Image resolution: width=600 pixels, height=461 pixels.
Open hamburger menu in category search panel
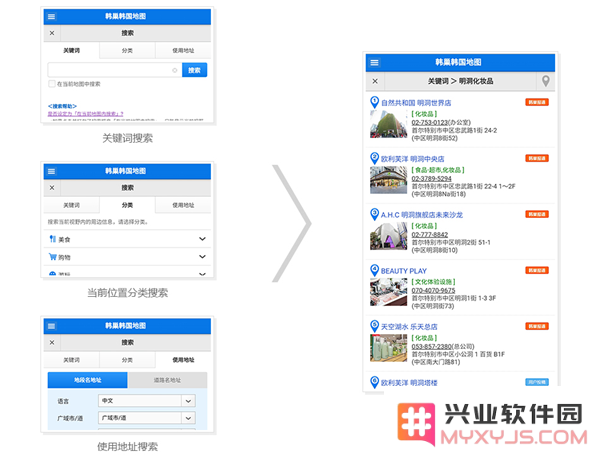coord(52,171)
